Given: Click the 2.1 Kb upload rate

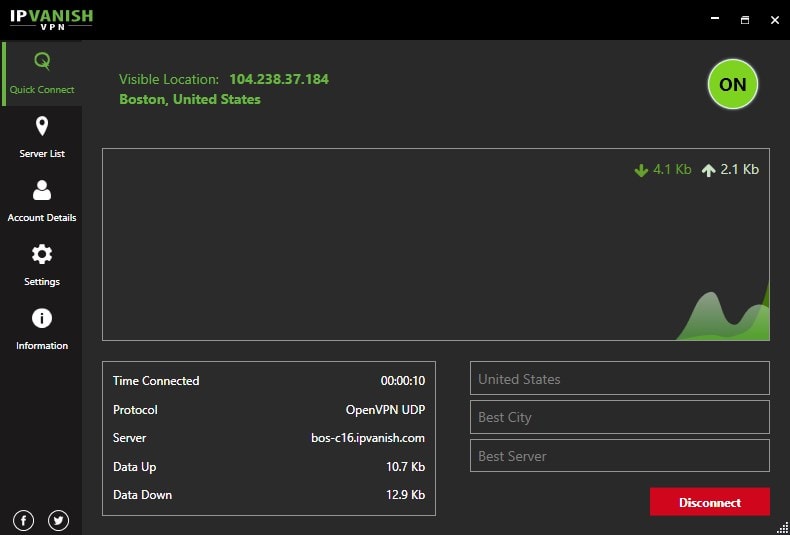Looking at the screenshot, I should click(x=740, y=170).
